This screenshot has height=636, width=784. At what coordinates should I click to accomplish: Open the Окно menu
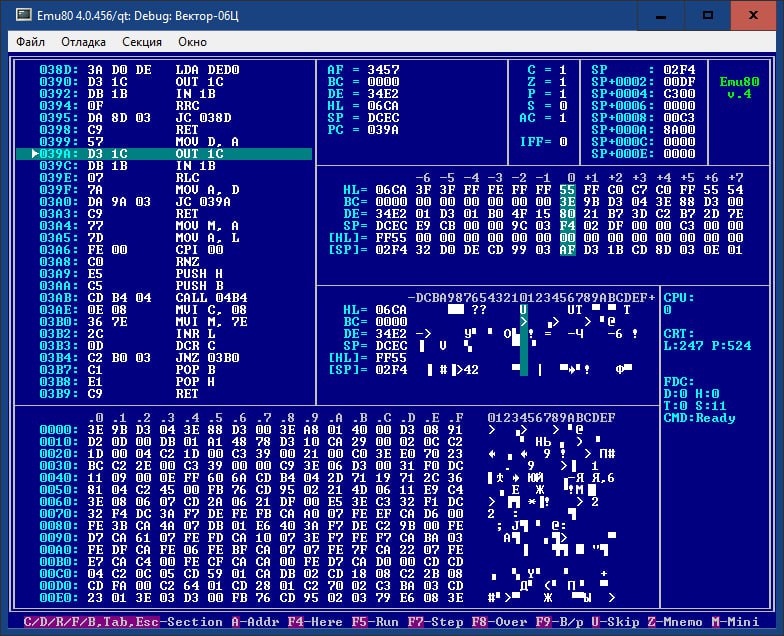tap(192, 42)
